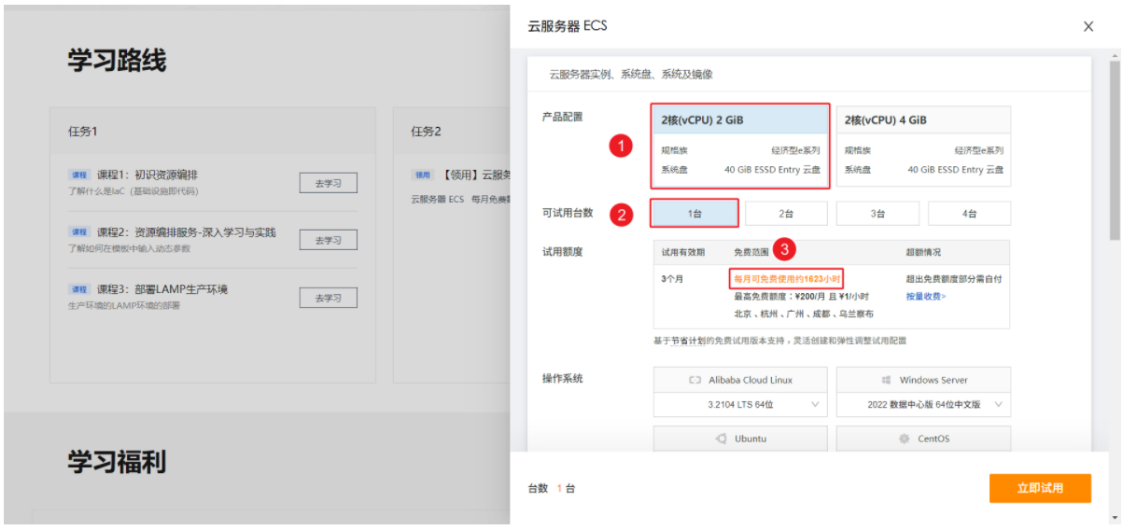Screen dimensions: 1128x530
Task: Select Alibaba Cloud Linux operating system
Action: 740,380
